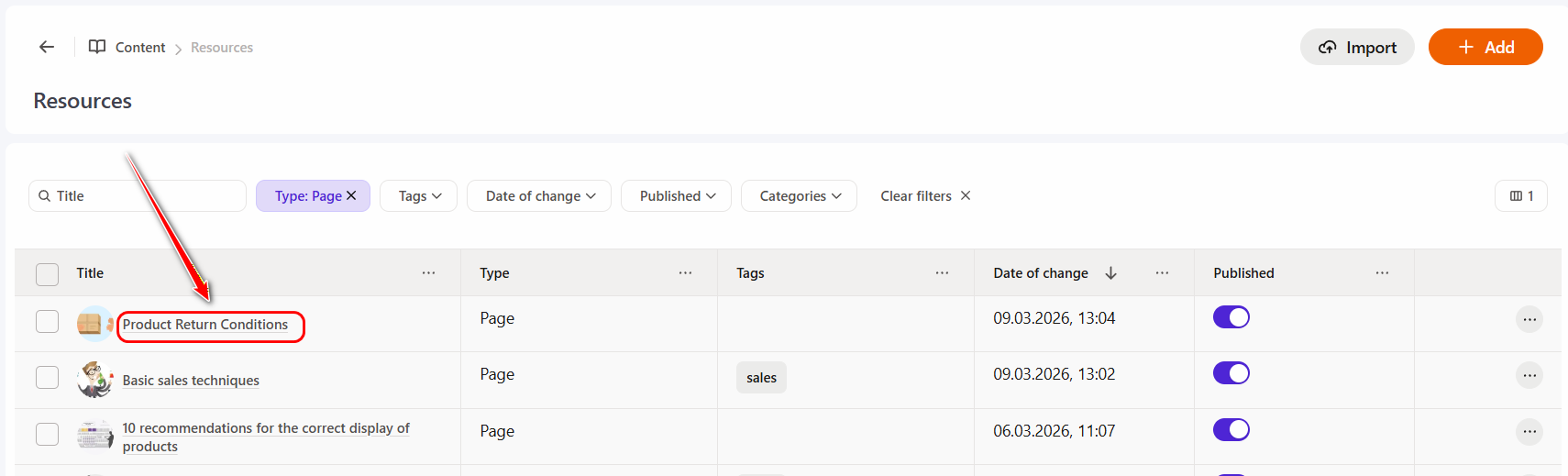Click the back arrow icon

pos(47,47)
